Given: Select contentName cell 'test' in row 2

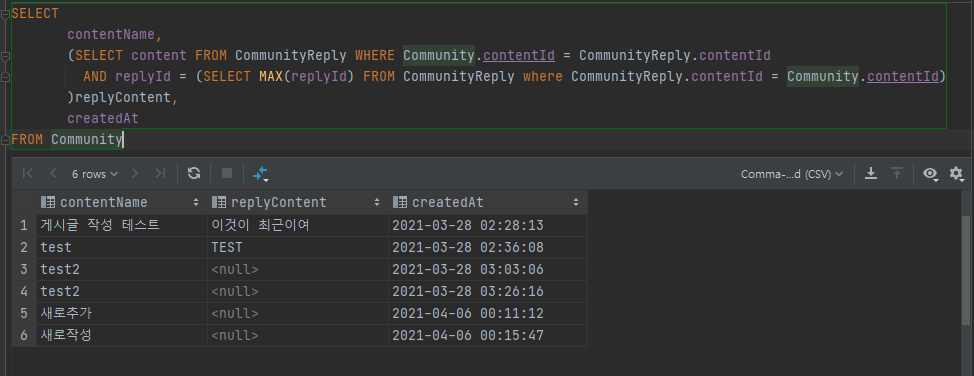Looking at the screenshot, I should click(x=122, y=247).
